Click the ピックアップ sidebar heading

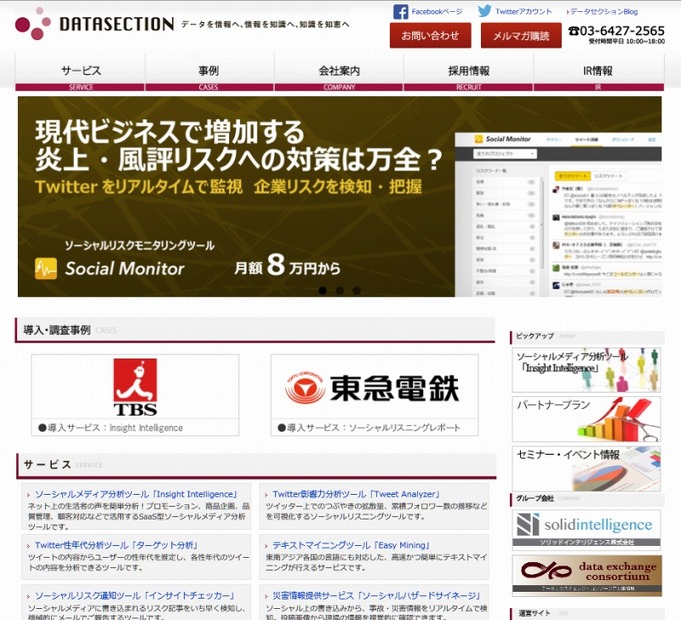tap(535, 336)
